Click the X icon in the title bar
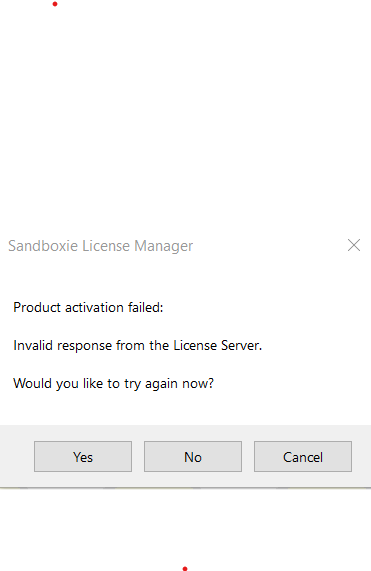 pyautogui.click(x=354, y=245)
